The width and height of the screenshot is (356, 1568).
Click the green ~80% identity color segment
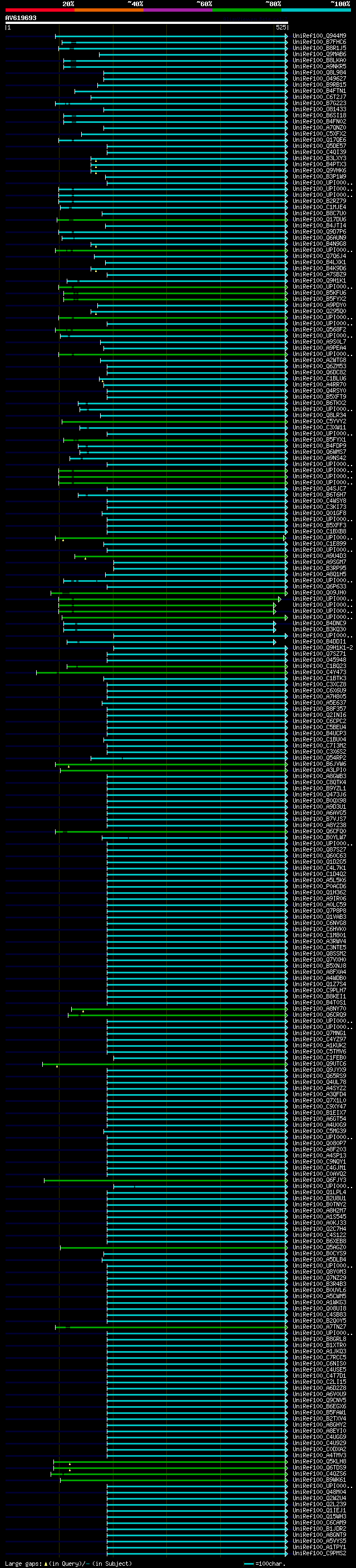click(x=247, y=10)
